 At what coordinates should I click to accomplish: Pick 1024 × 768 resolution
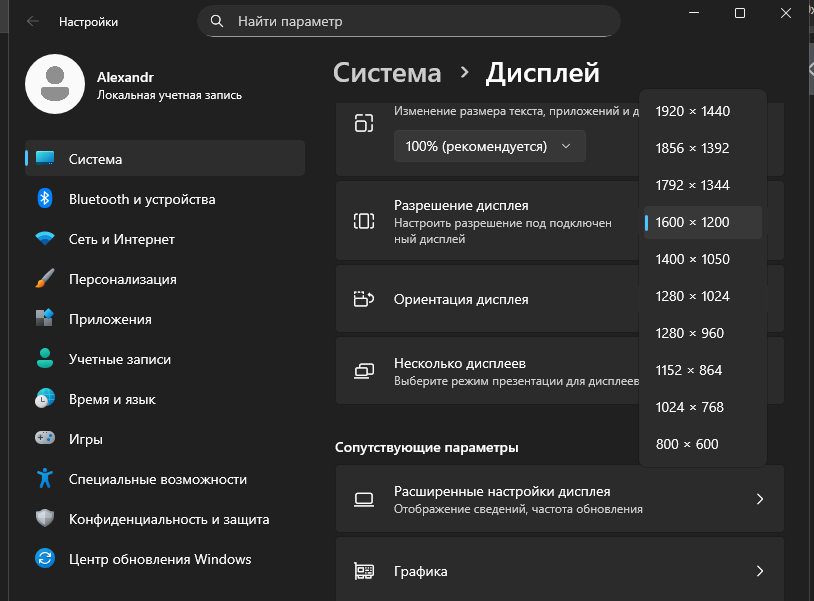pos(702,407)
